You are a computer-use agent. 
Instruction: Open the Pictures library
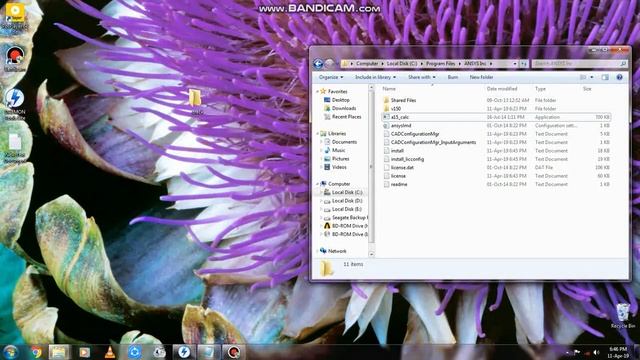point(340,159)
